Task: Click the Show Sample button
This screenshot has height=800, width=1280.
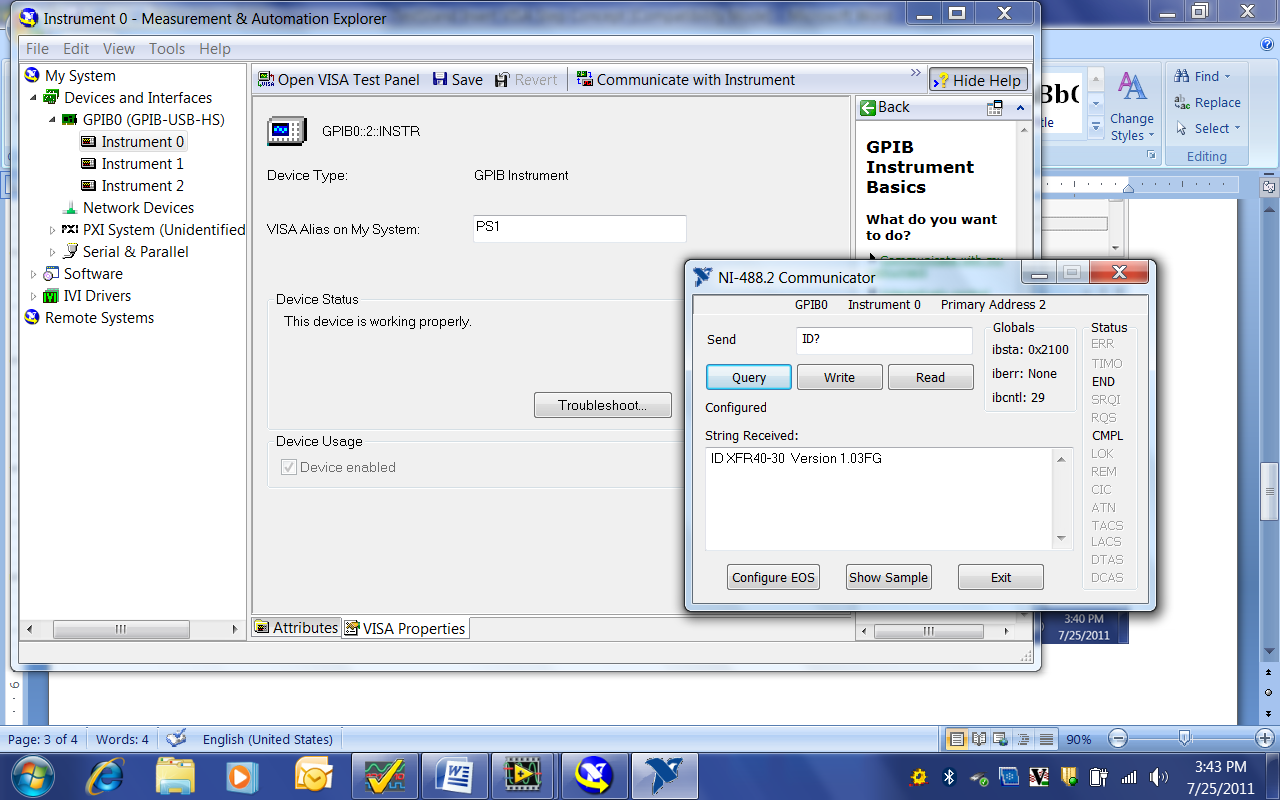Action: (x=888, y=577)
